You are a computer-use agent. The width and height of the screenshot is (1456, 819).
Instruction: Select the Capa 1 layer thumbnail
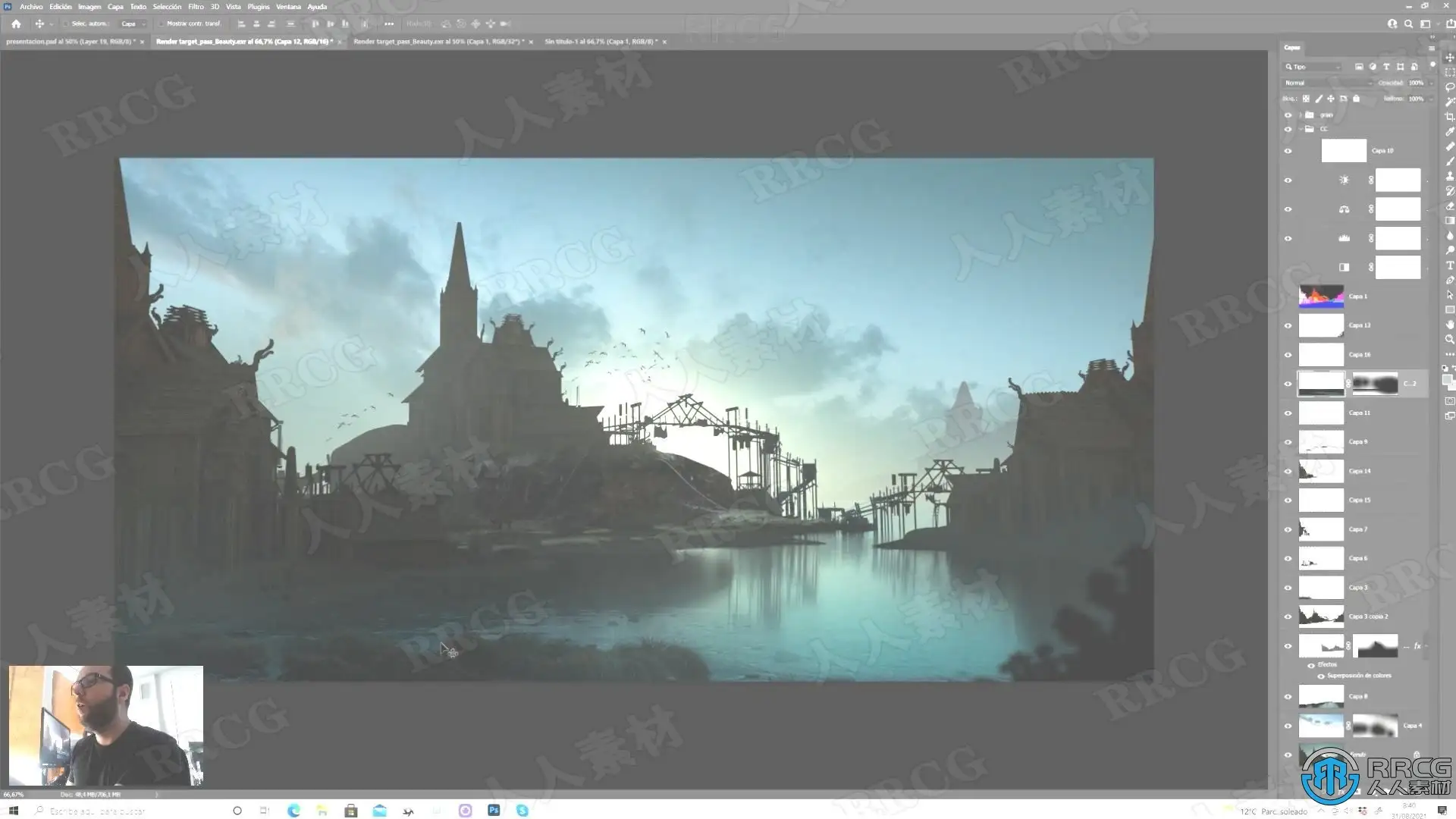click(1321, 296)
